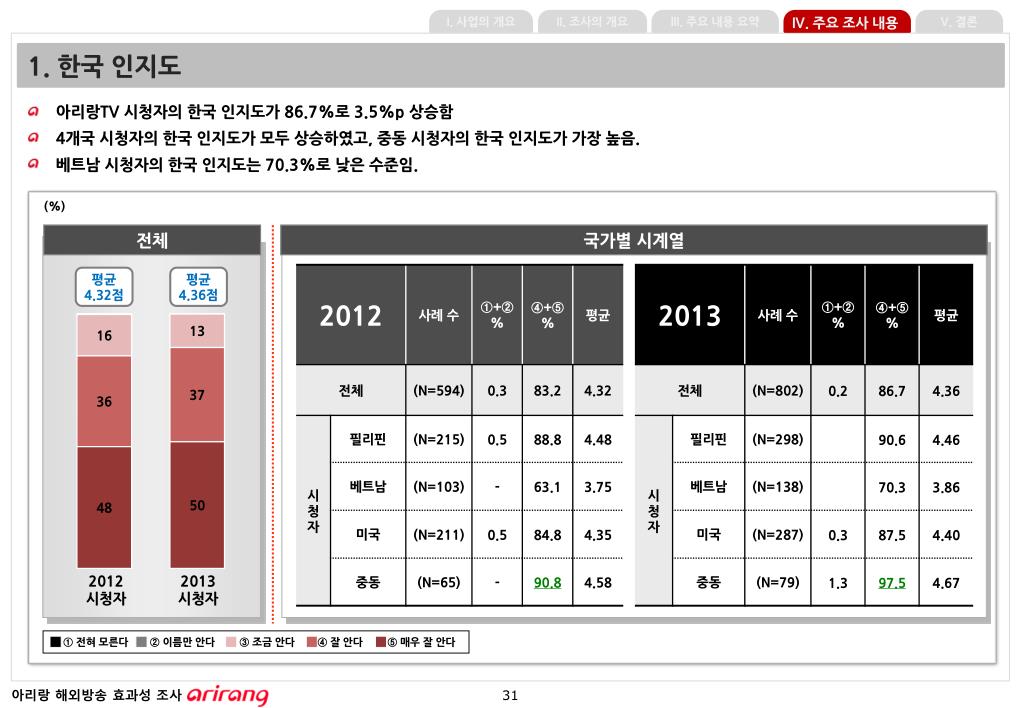Click the black '① 전혀 모른다' legend swatch
The height and width of the screenshot is (708, 1023).
coord(55,642)
